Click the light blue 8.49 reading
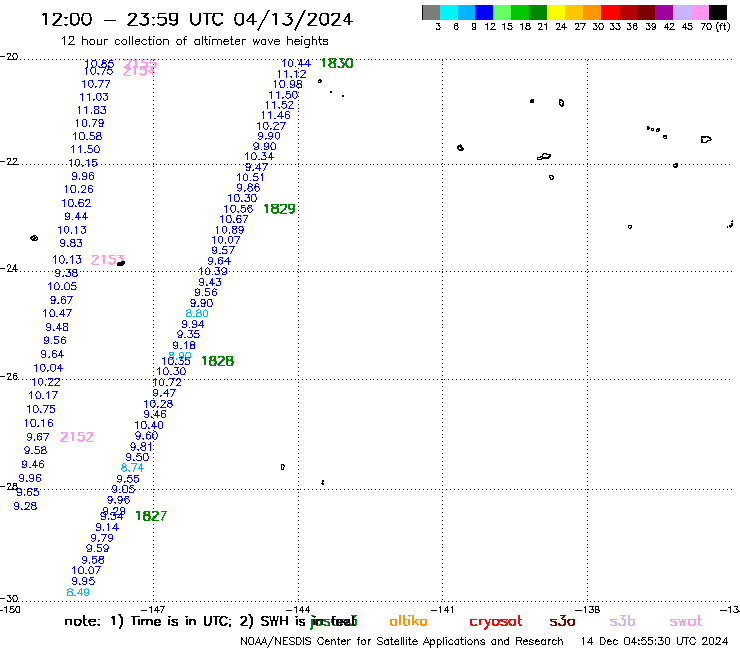Viewport: 740px width, 650px height. 78,592
